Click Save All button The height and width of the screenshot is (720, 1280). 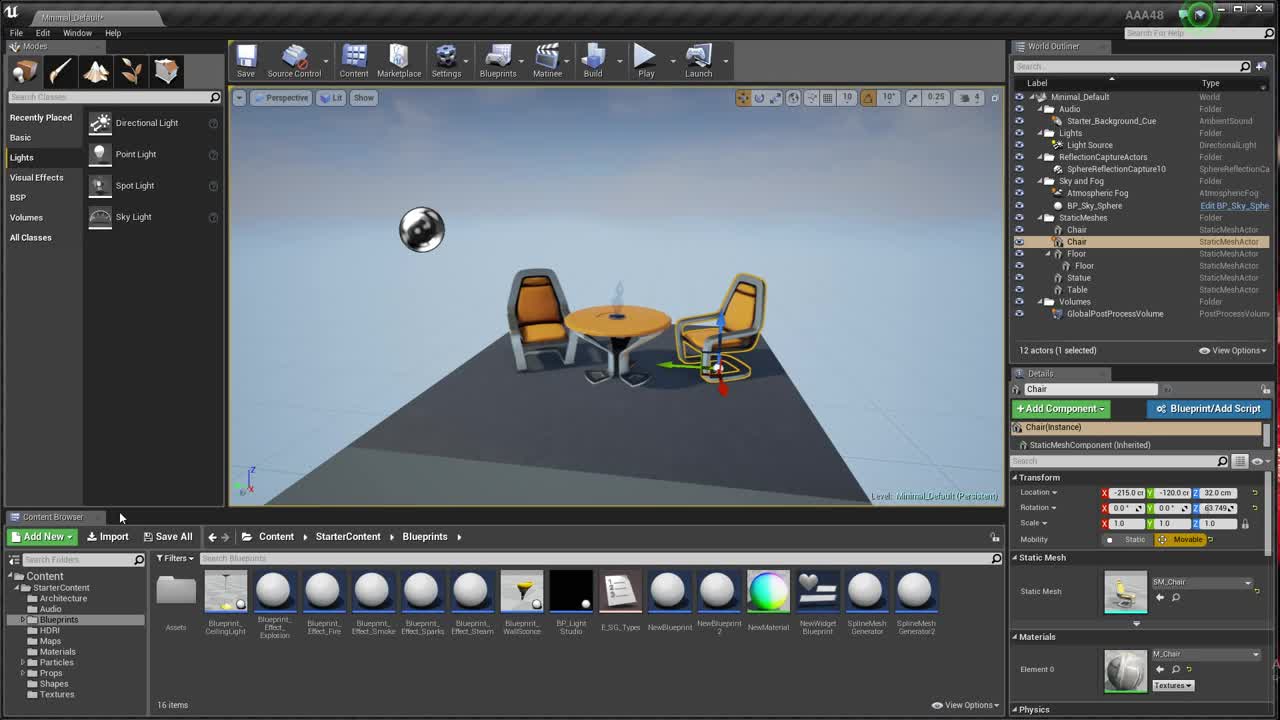[167, 537]
